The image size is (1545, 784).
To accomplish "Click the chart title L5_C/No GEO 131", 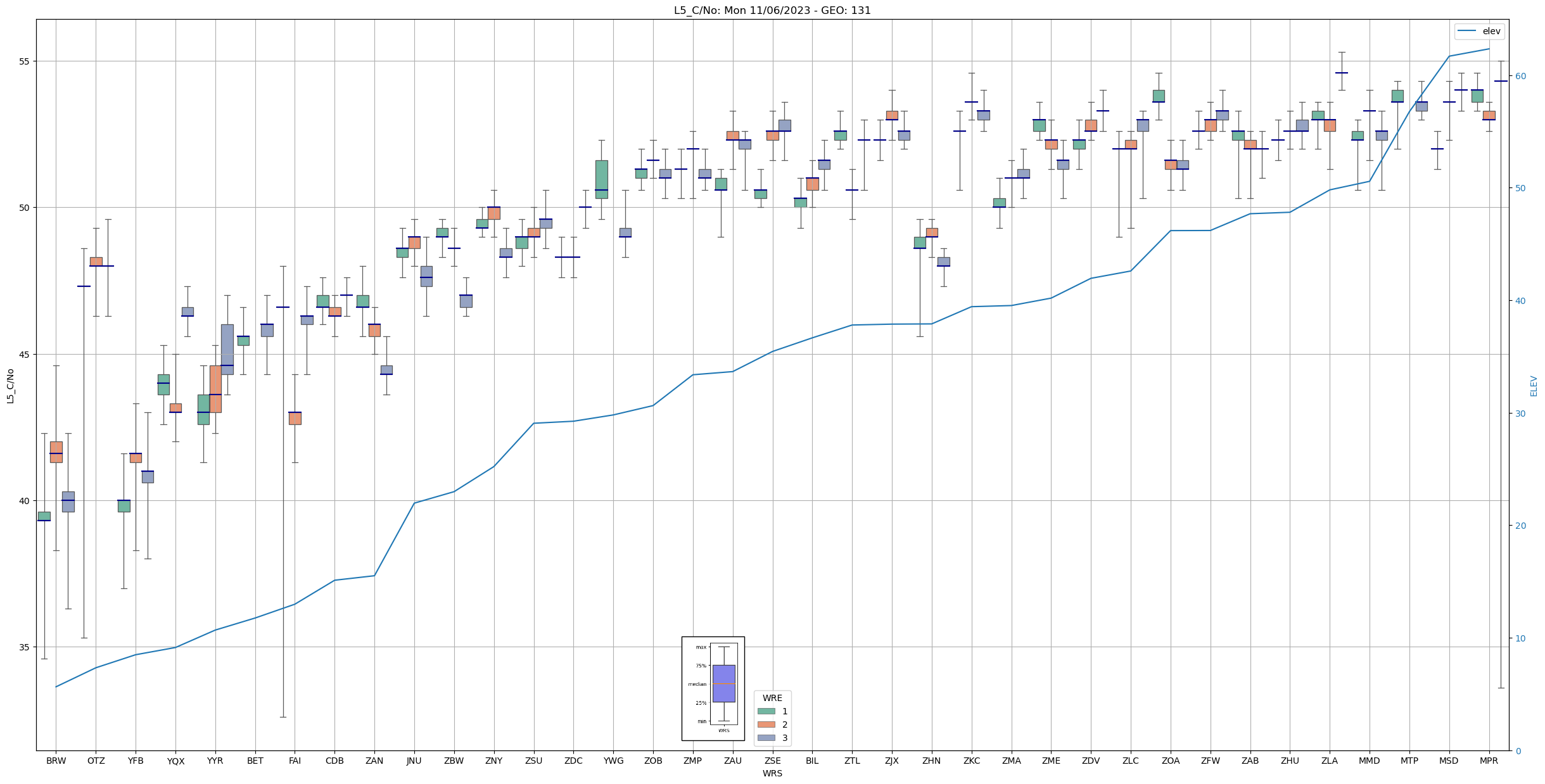I will click(x=772, y=10).
